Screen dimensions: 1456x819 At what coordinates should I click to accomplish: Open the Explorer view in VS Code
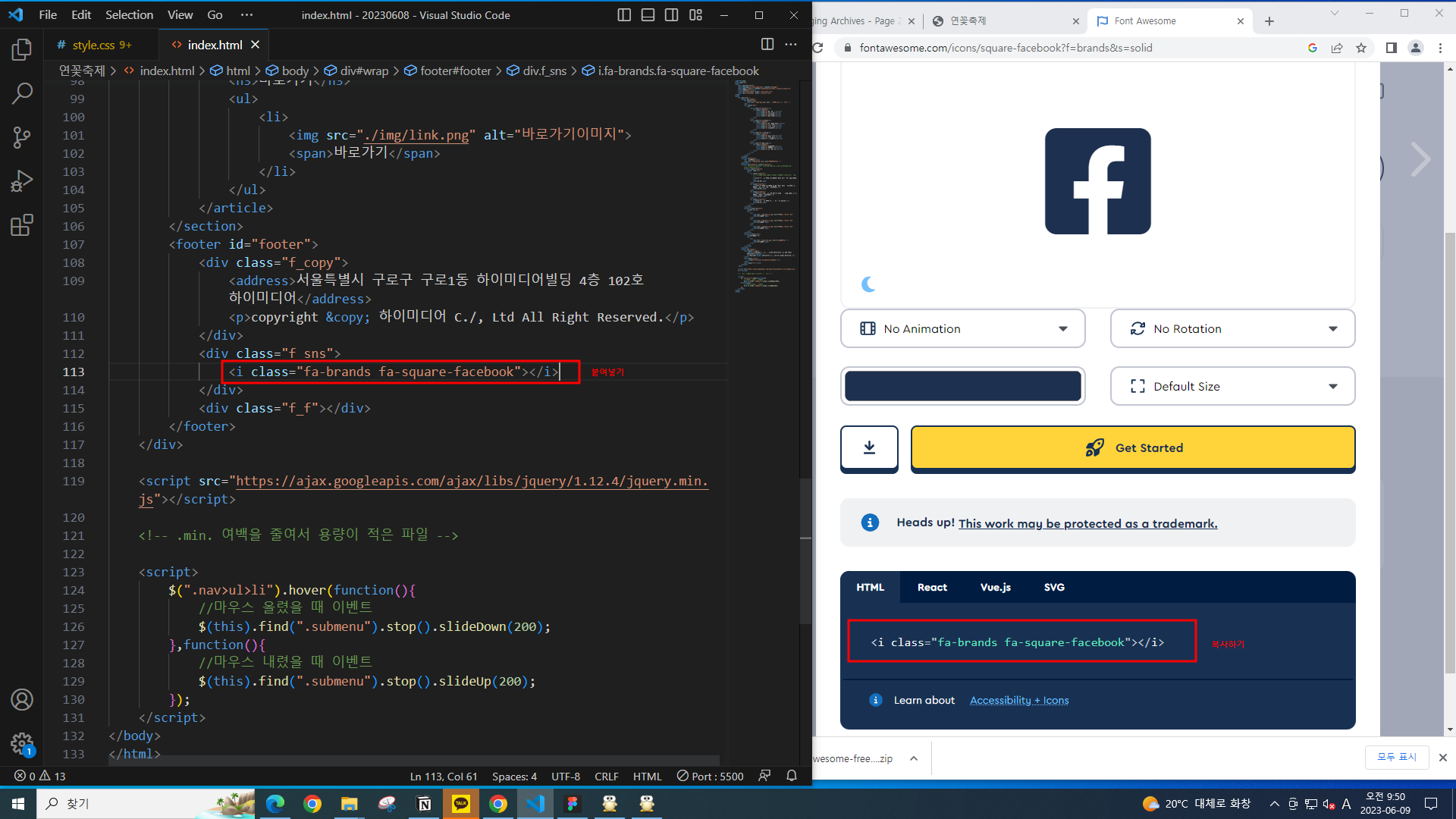[22, 50]
